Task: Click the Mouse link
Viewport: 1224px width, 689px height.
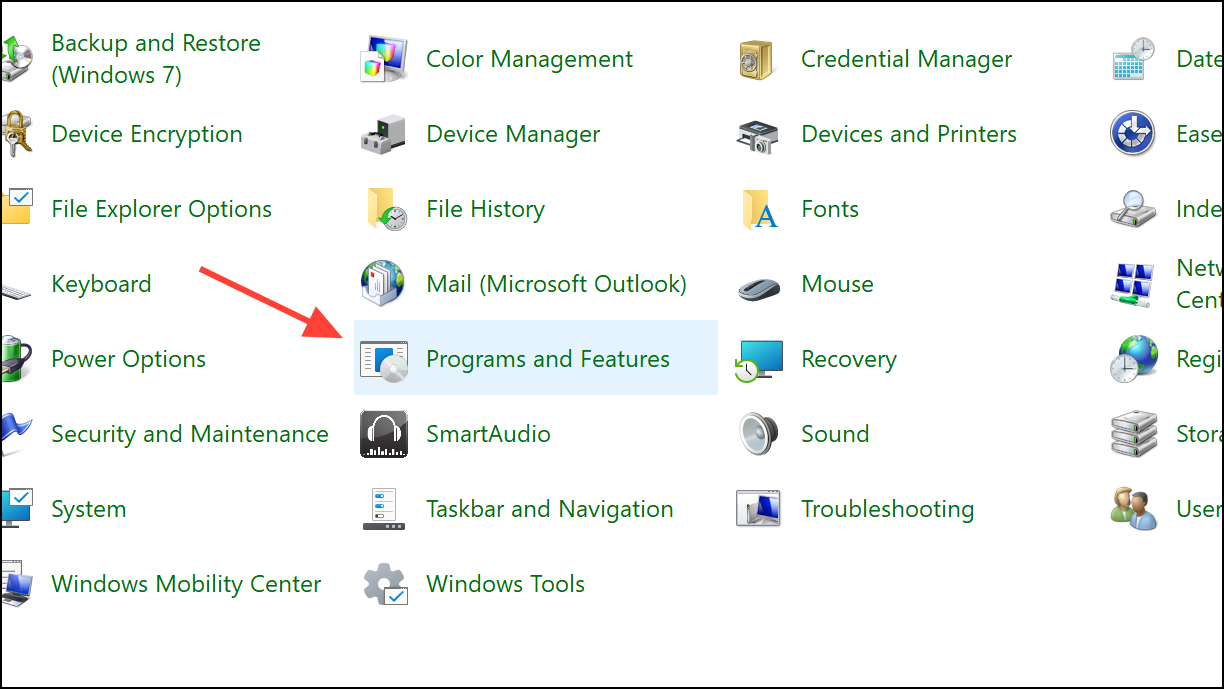Action: point(837,284)
